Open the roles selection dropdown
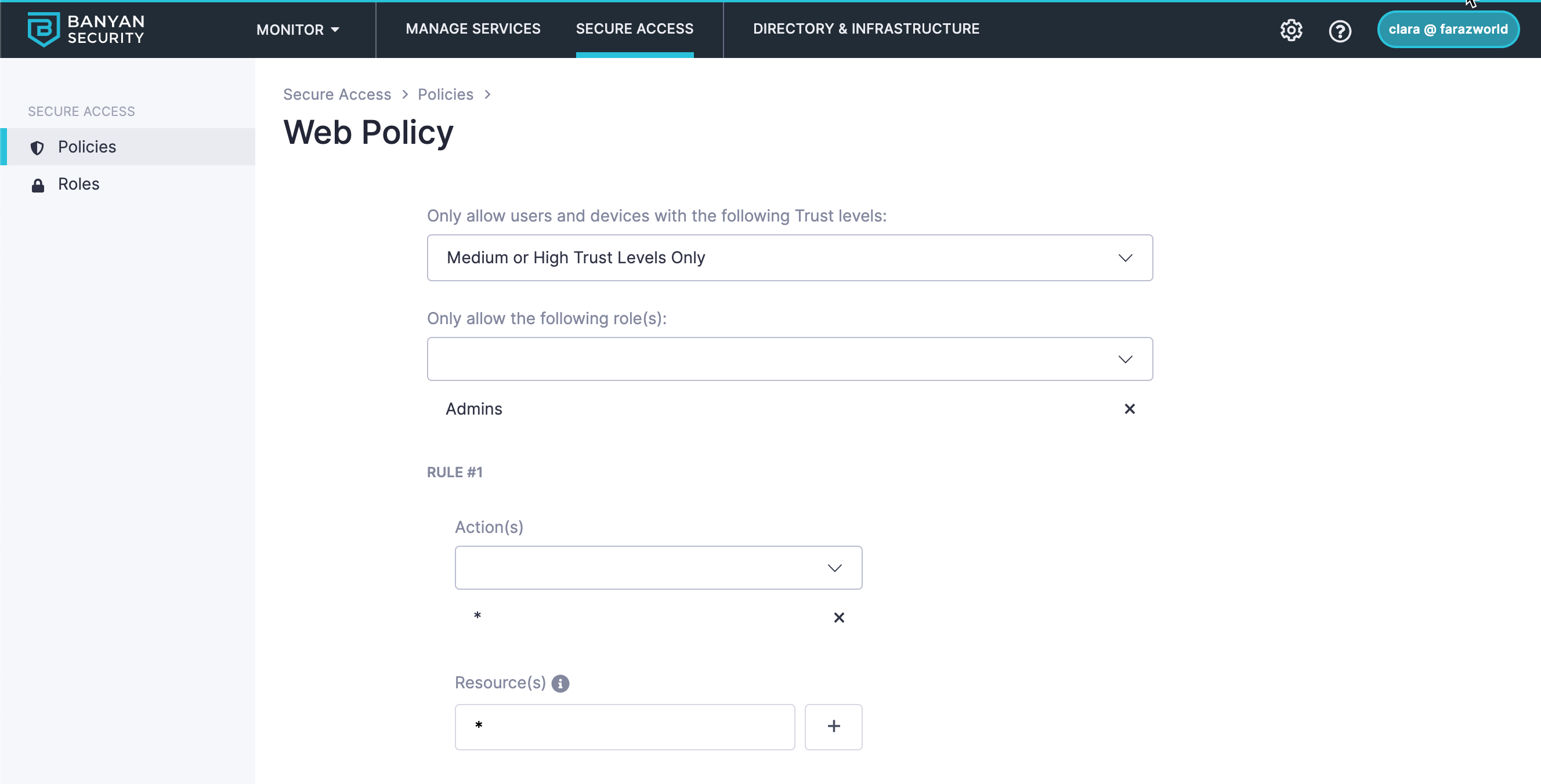The image size is (1541, 784). [789, 359]
